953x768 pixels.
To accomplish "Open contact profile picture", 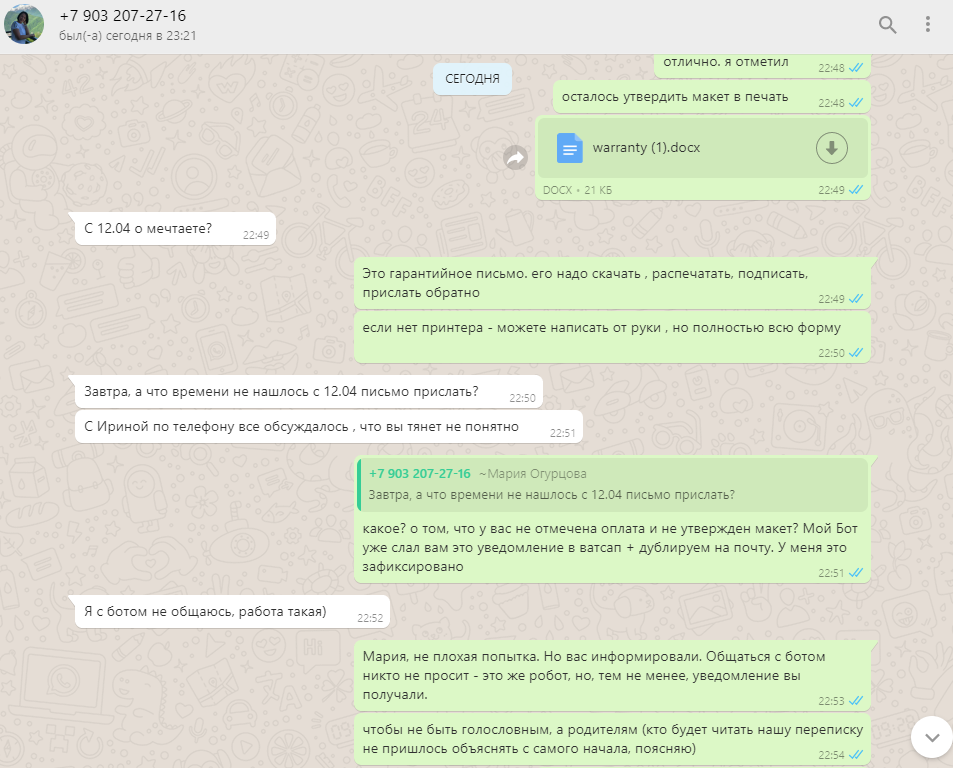I will (x=24, y=24).
